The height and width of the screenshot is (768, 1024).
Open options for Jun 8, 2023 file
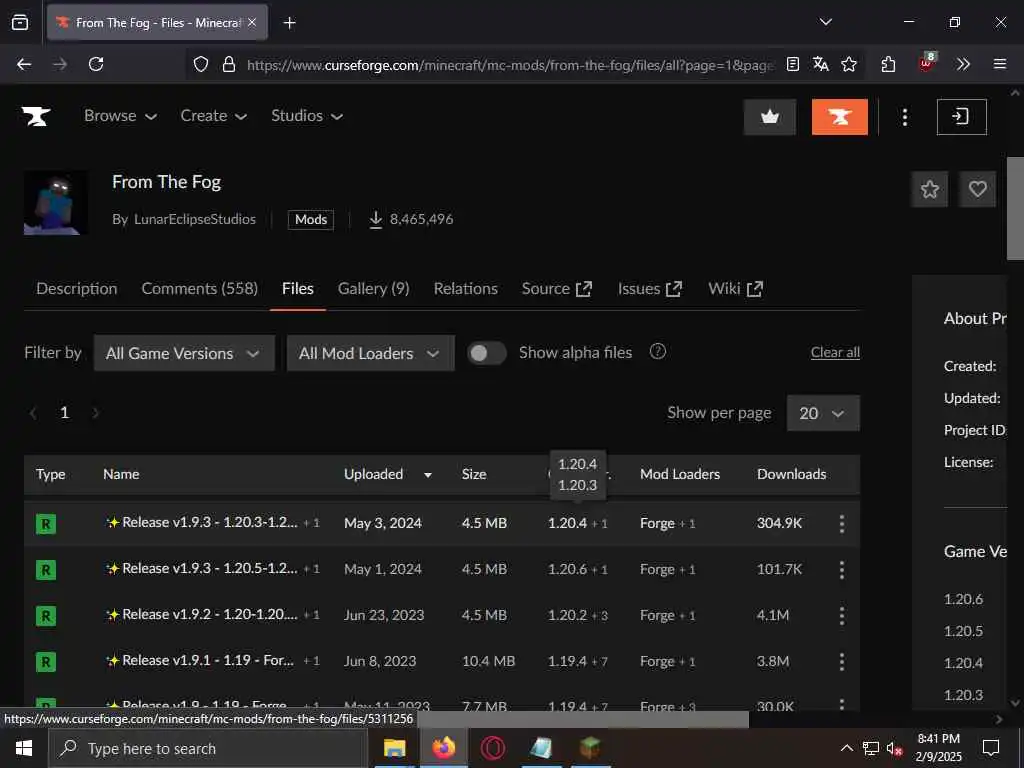coord(842,662)
